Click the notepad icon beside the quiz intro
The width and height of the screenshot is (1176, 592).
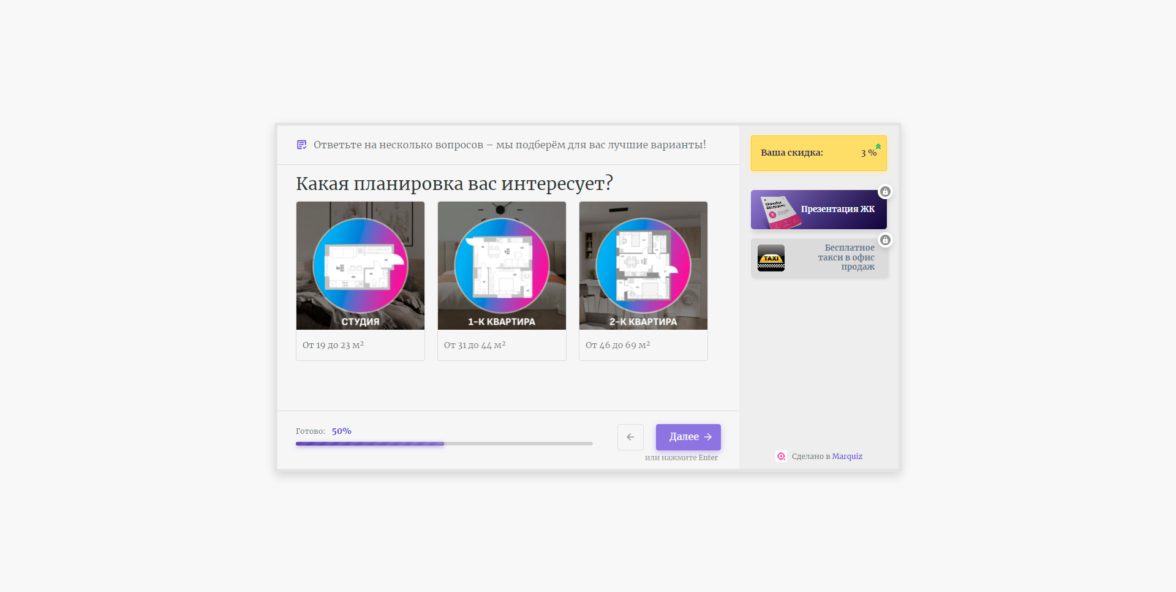click(302, 145)
